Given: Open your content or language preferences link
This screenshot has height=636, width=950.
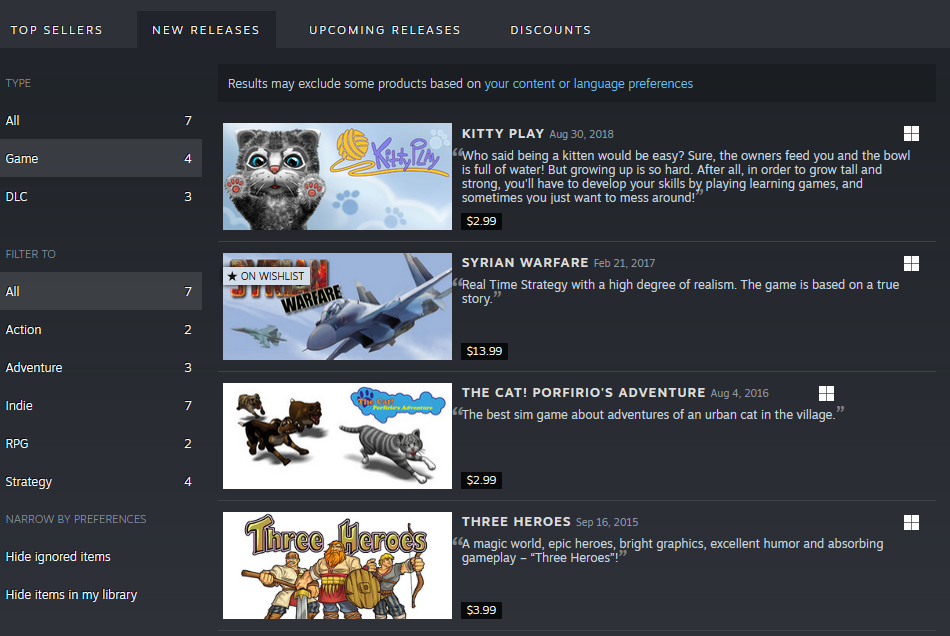Looking at the screenshot, I should (588, 84).
